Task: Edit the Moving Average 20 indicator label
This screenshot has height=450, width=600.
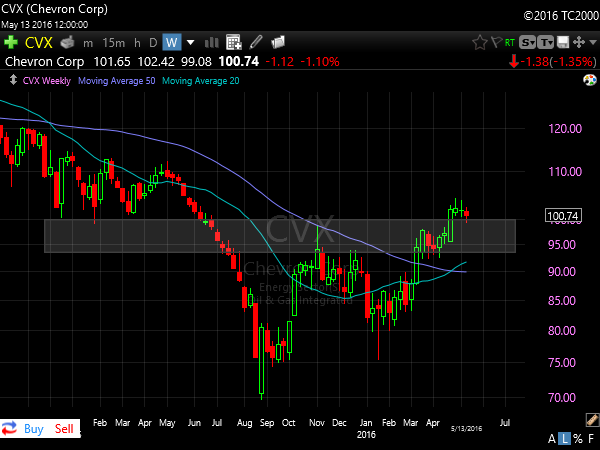Action: tap(201, 81)
